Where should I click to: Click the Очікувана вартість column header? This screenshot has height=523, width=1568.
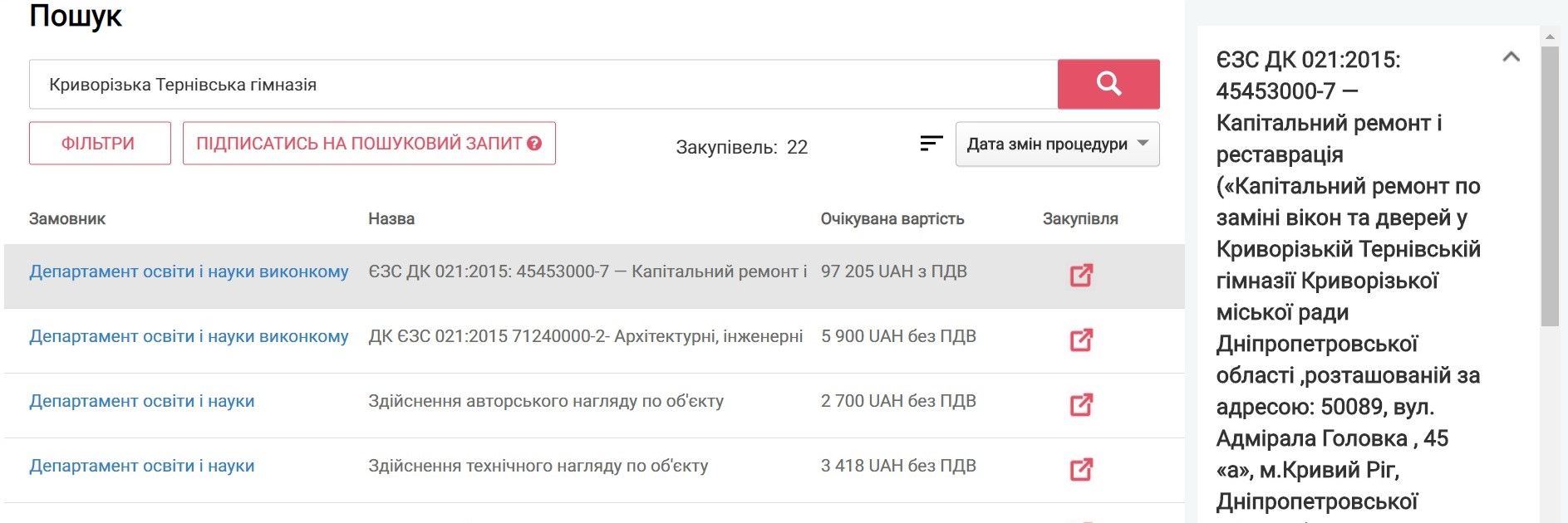890,218
